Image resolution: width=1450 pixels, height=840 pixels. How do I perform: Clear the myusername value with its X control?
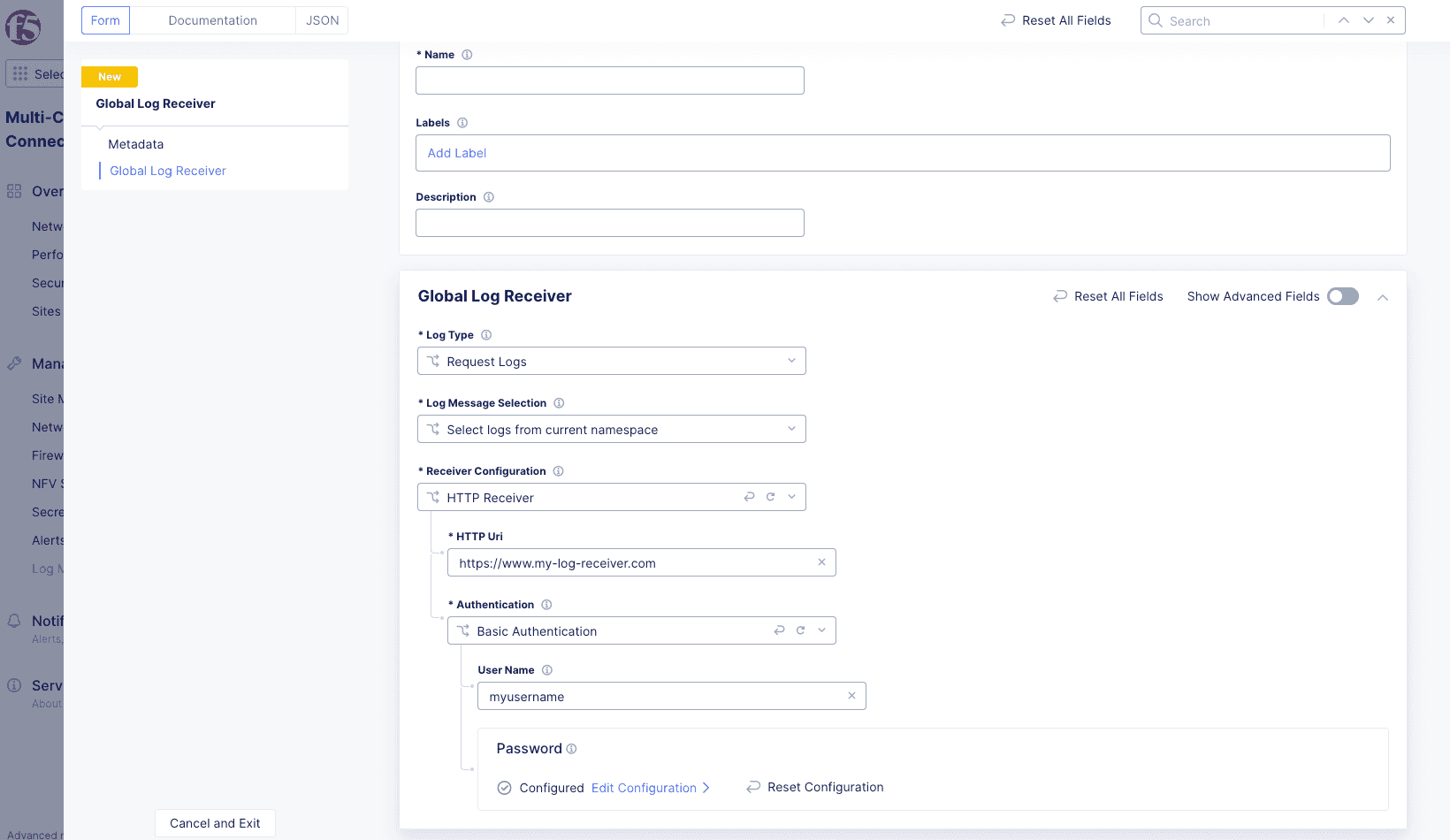coord(851,696)
